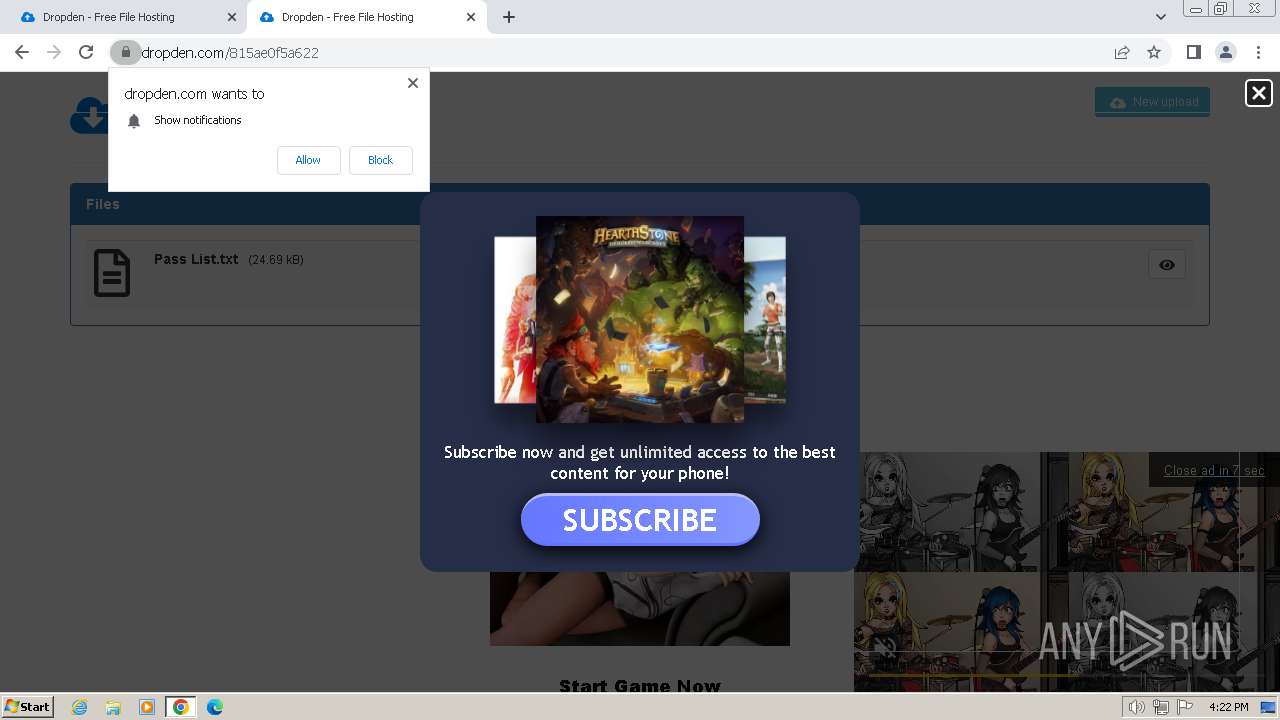Screen dimensions: 1280x720
Task: Expand the tab search chevron
Action: [1160, 17]
